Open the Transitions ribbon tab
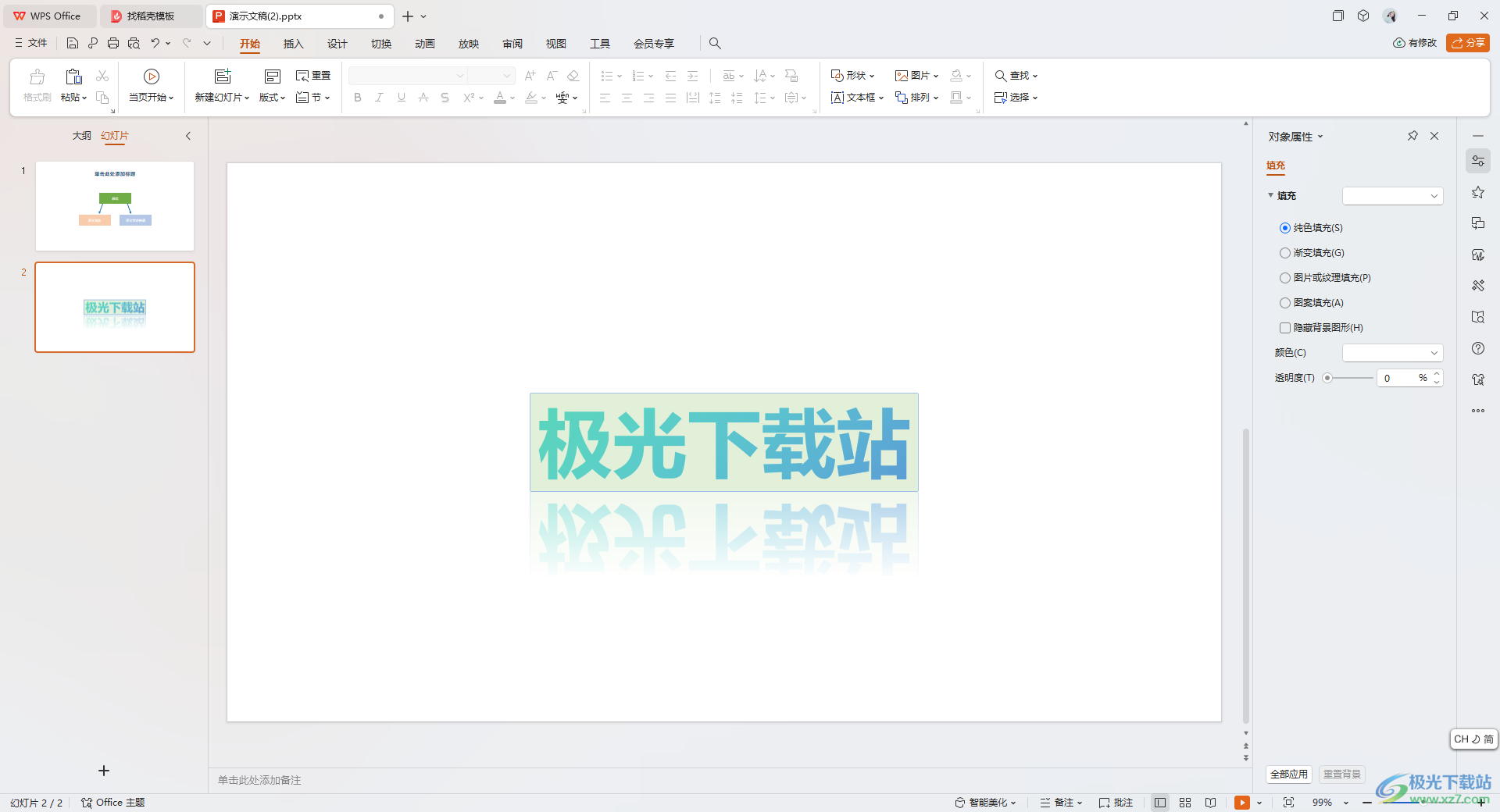1500x812 pixels. point(380,44)
